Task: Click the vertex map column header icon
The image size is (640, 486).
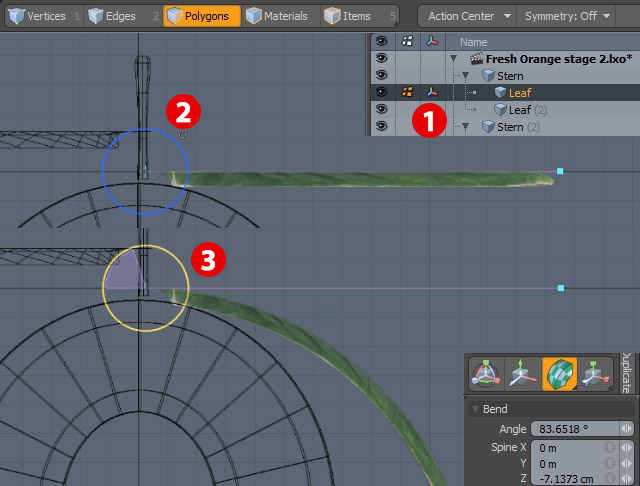Action: (x=407, y=41)
